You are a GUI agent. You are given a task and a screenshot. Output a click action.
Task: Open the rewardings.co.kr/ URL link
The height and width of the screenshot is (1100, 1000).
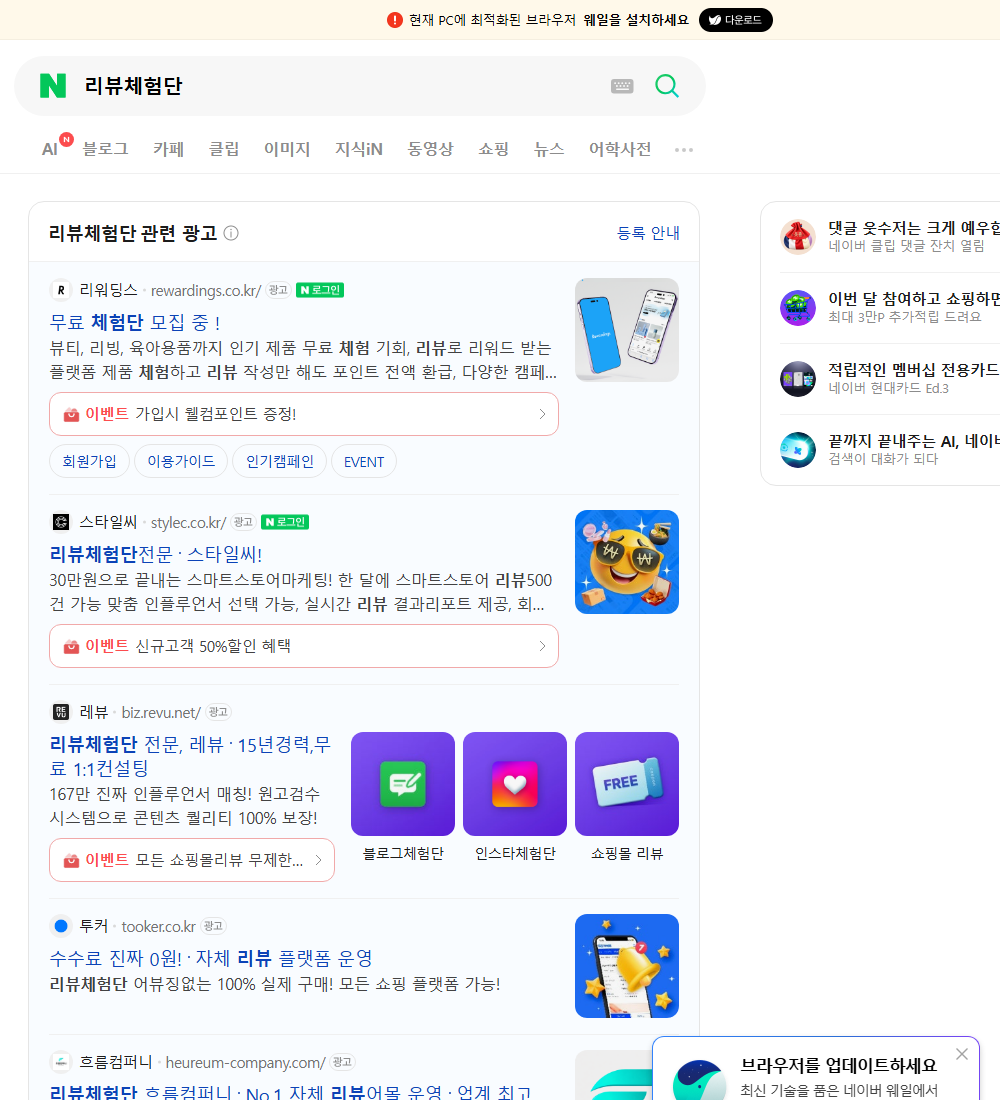206,290
